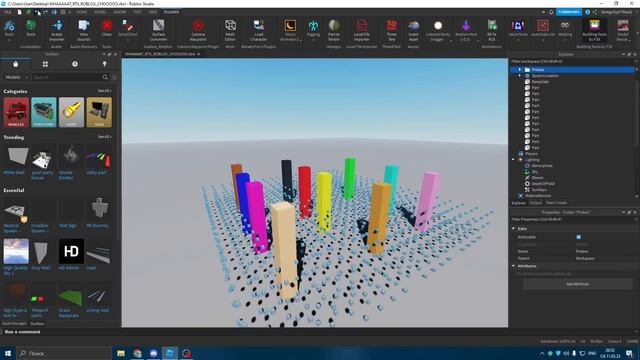Image resolution: width=640 pixels, height=360 pixels.
Task: Open the Mesh Editor plugin
Action: click(x=230, y=30)
